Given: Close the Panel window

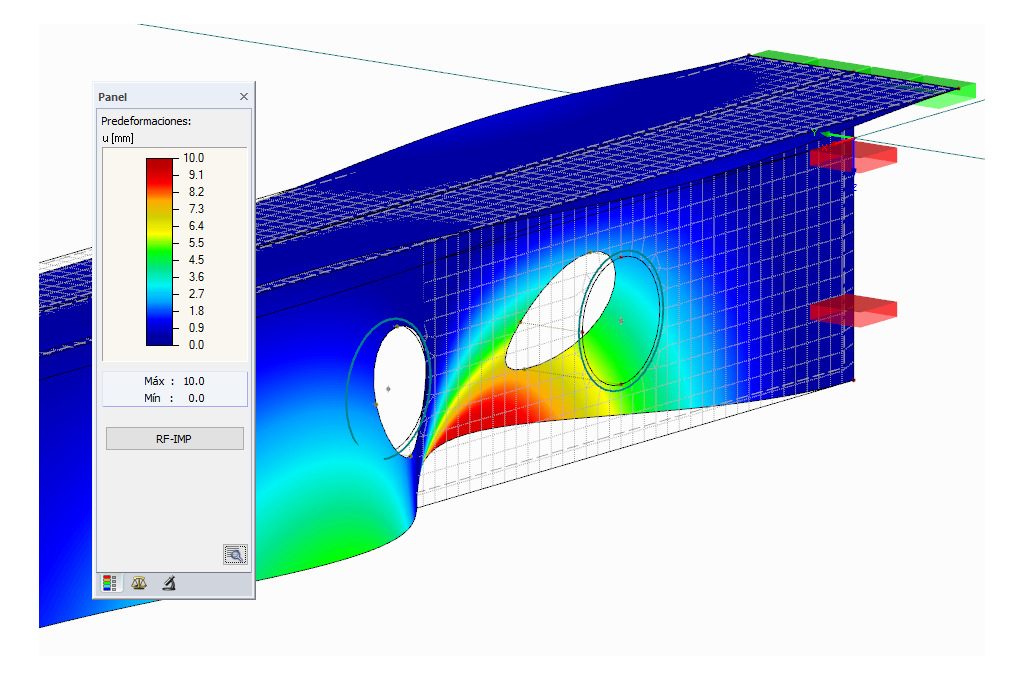Looking at the screenshot, I should pyautogui.click(x=244, y=97).
